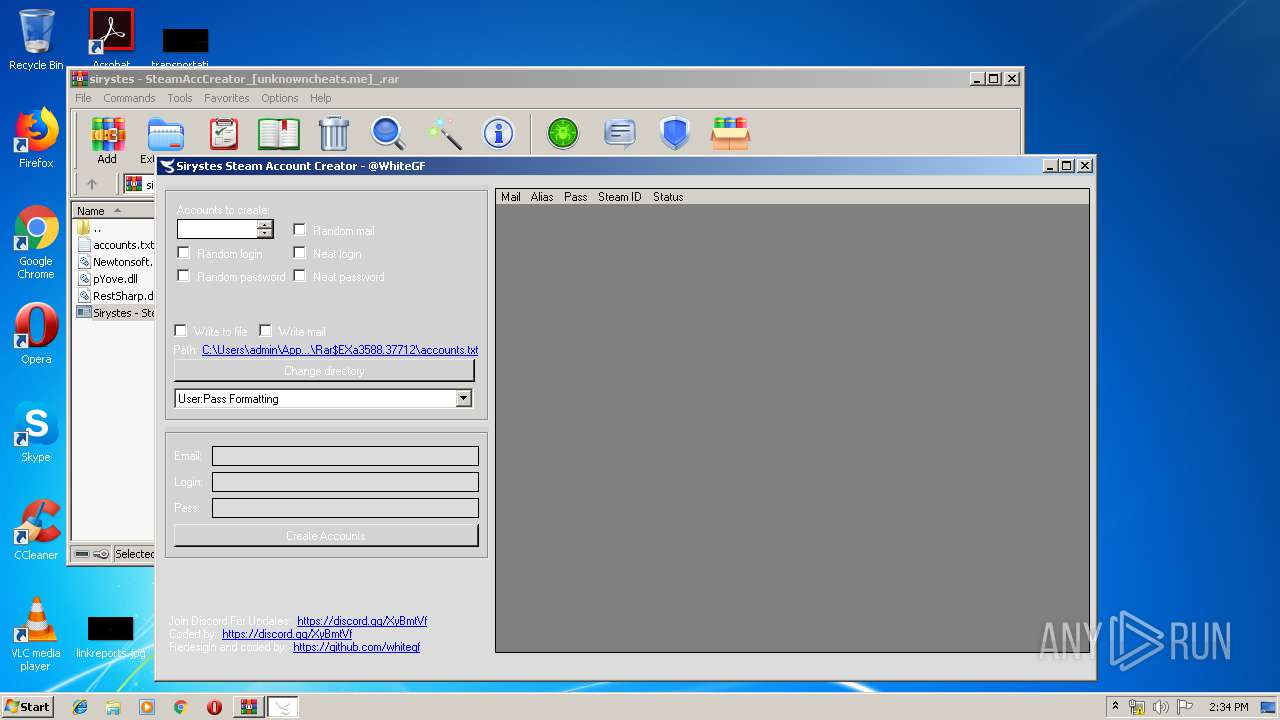Click the Accounts to create number field

217,229
